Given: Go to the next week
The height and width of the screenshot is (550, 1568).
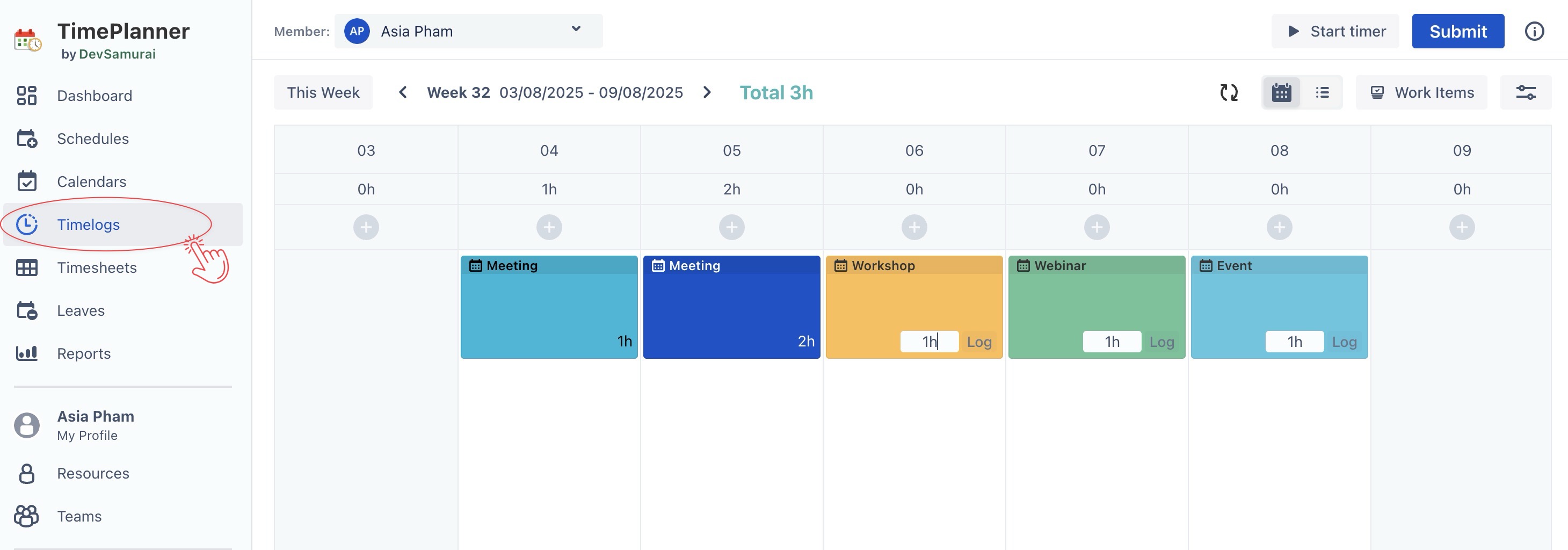Looking at the screenshot, I should (706, 92).
